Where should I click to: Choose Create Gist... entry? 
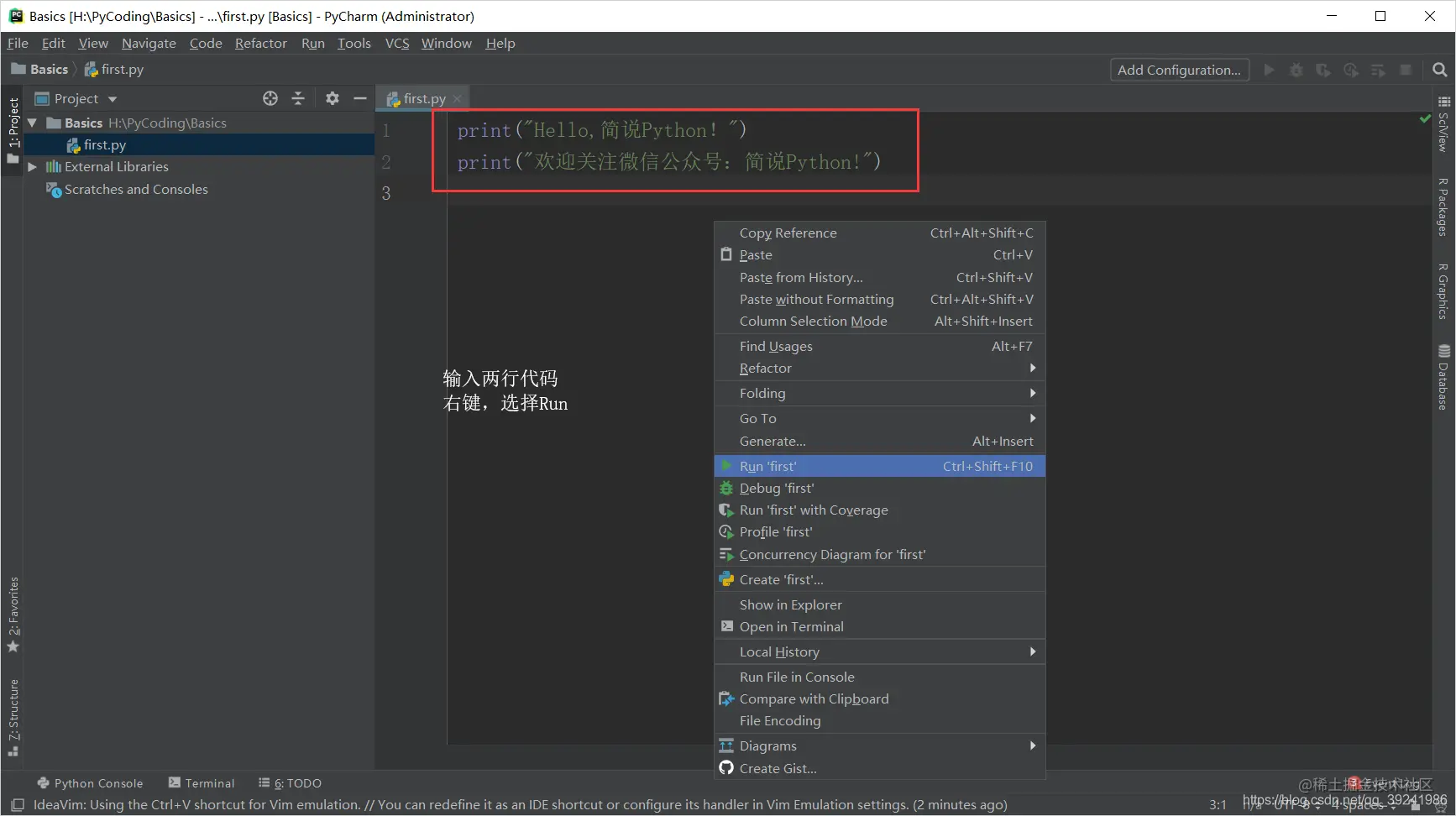pos(880,769)
